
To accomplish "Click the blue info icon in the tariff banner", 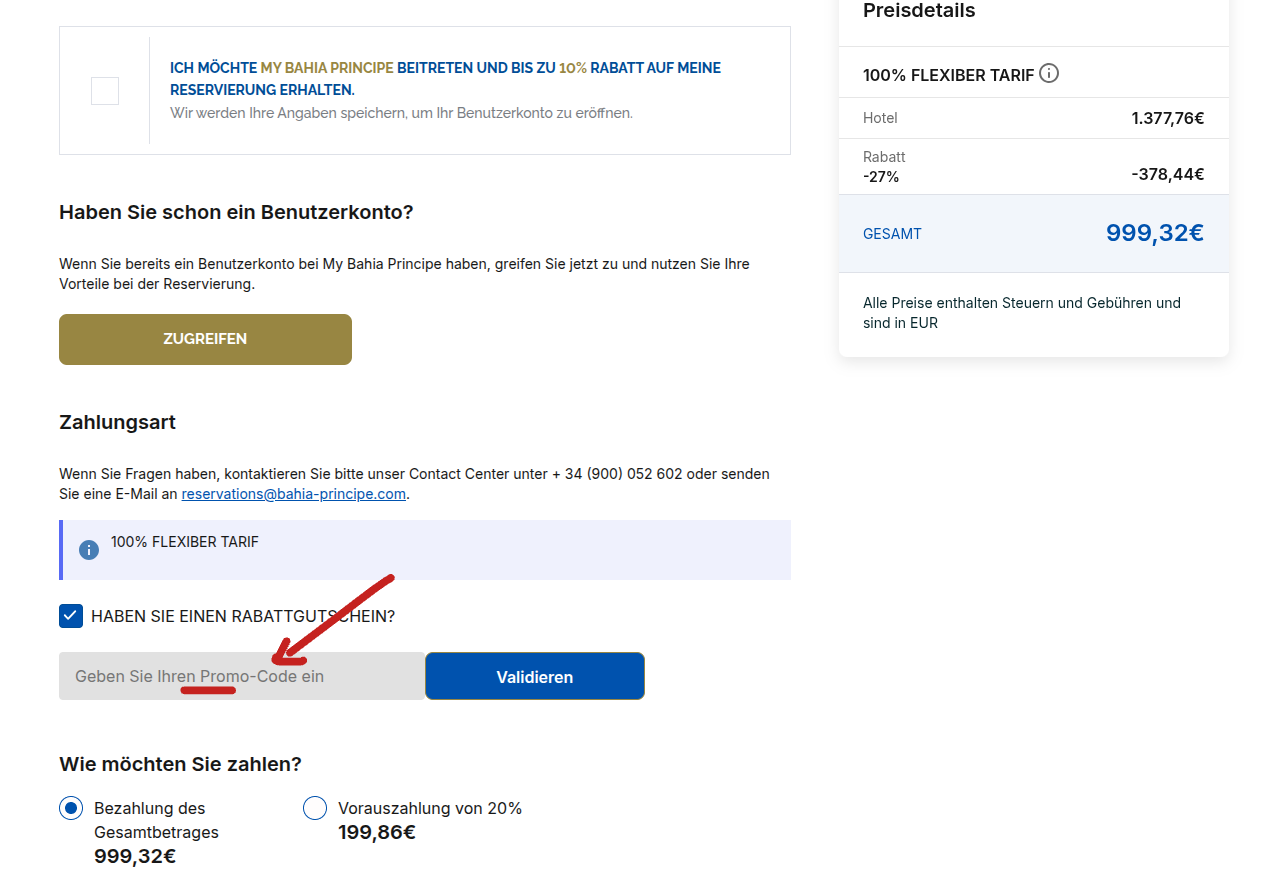I will 88,548.
